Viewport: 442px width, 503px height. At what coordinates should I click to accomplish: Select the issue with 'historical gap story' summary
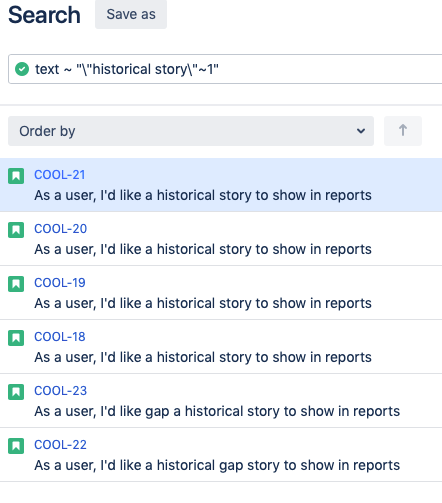(x=221, y=455)
